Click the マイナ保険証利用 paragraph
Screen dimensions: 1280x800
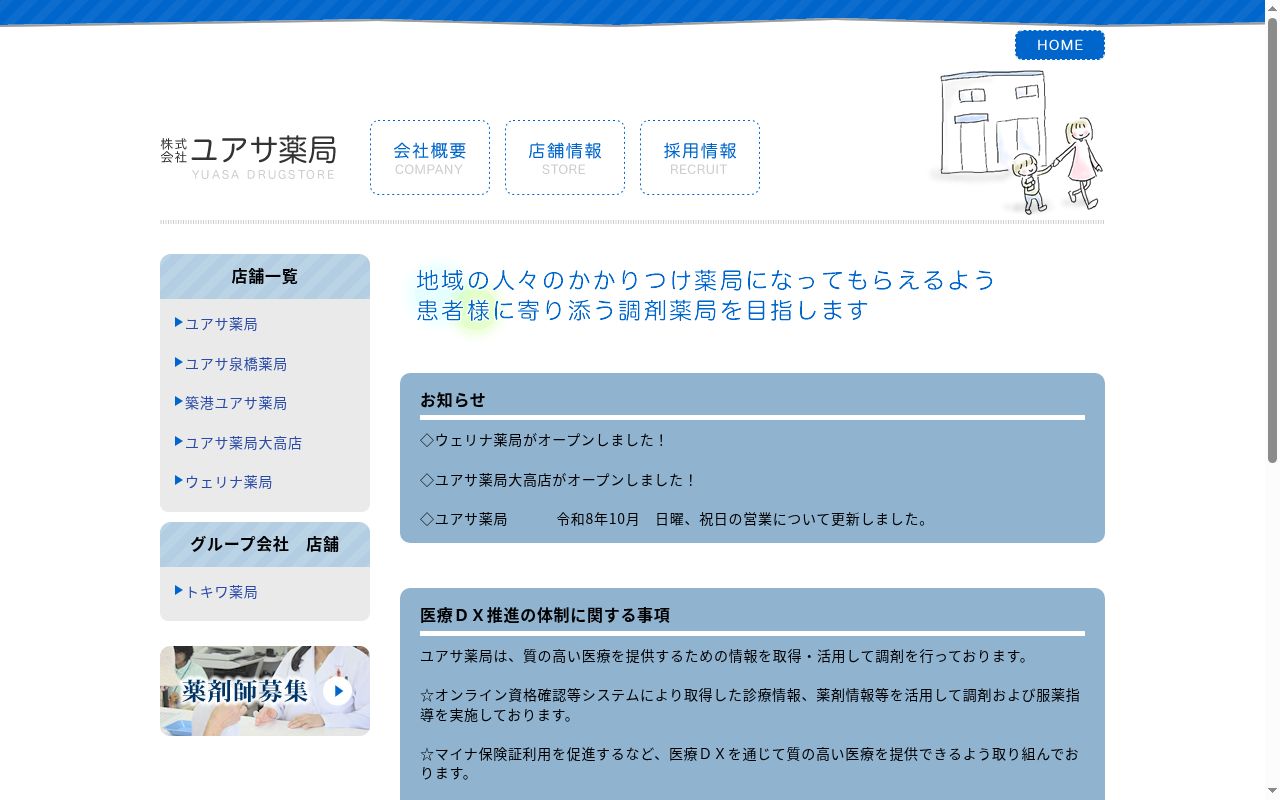(750, 764)
